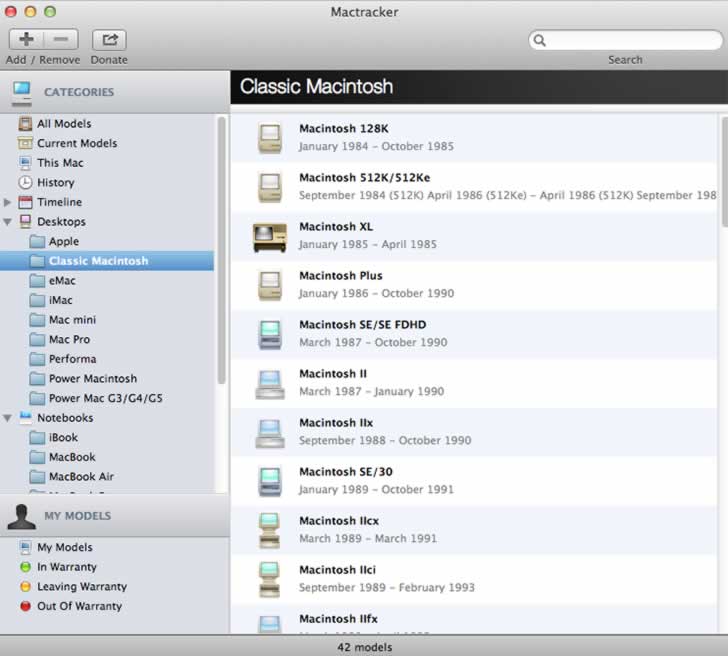Screen dimensions: 728x656
Task: Click the green zoom window button
Action: coord(50,12)
